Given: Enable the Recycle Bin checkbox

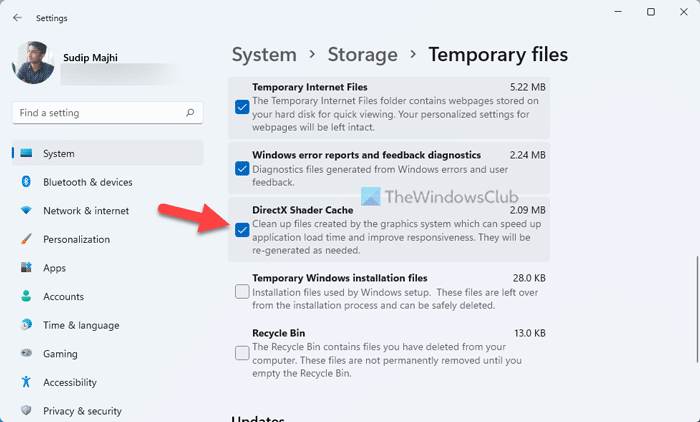Looking at the screenshot, I should (x=242, y=352).
